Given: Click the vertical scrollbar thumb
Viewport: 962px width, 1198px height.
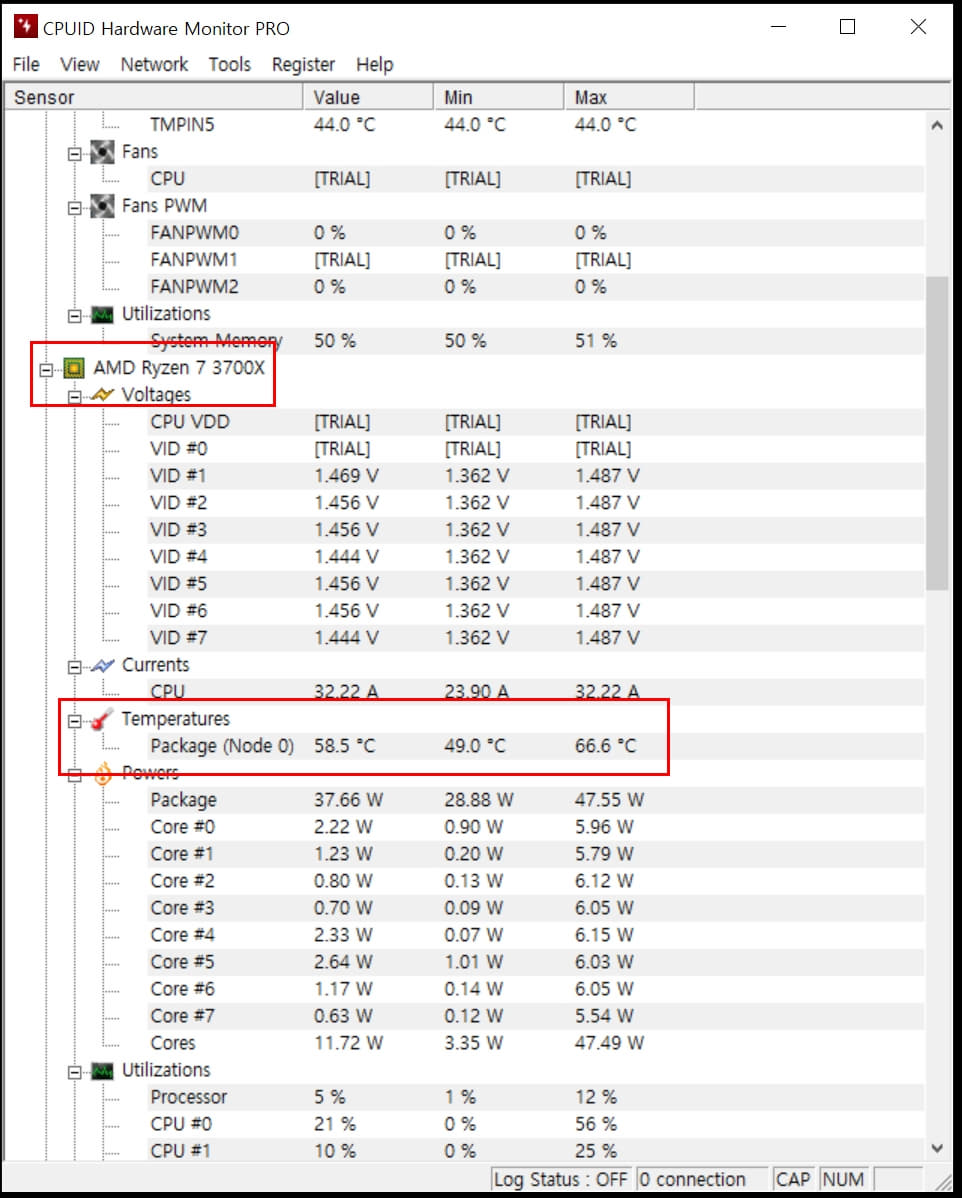Looking at the screenshot, I should (937, 433).
